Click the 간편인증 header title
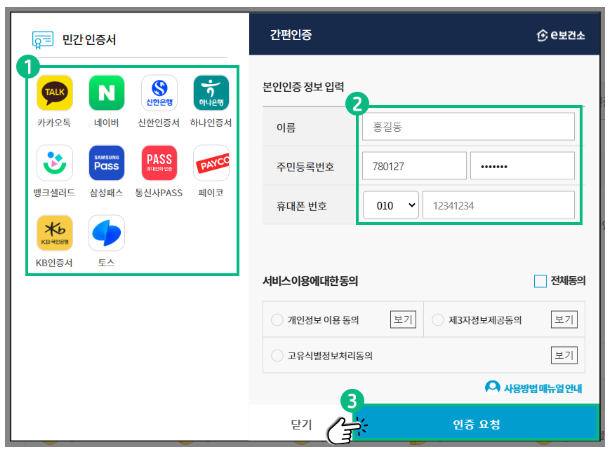611x449 pixels. [291, 35]
